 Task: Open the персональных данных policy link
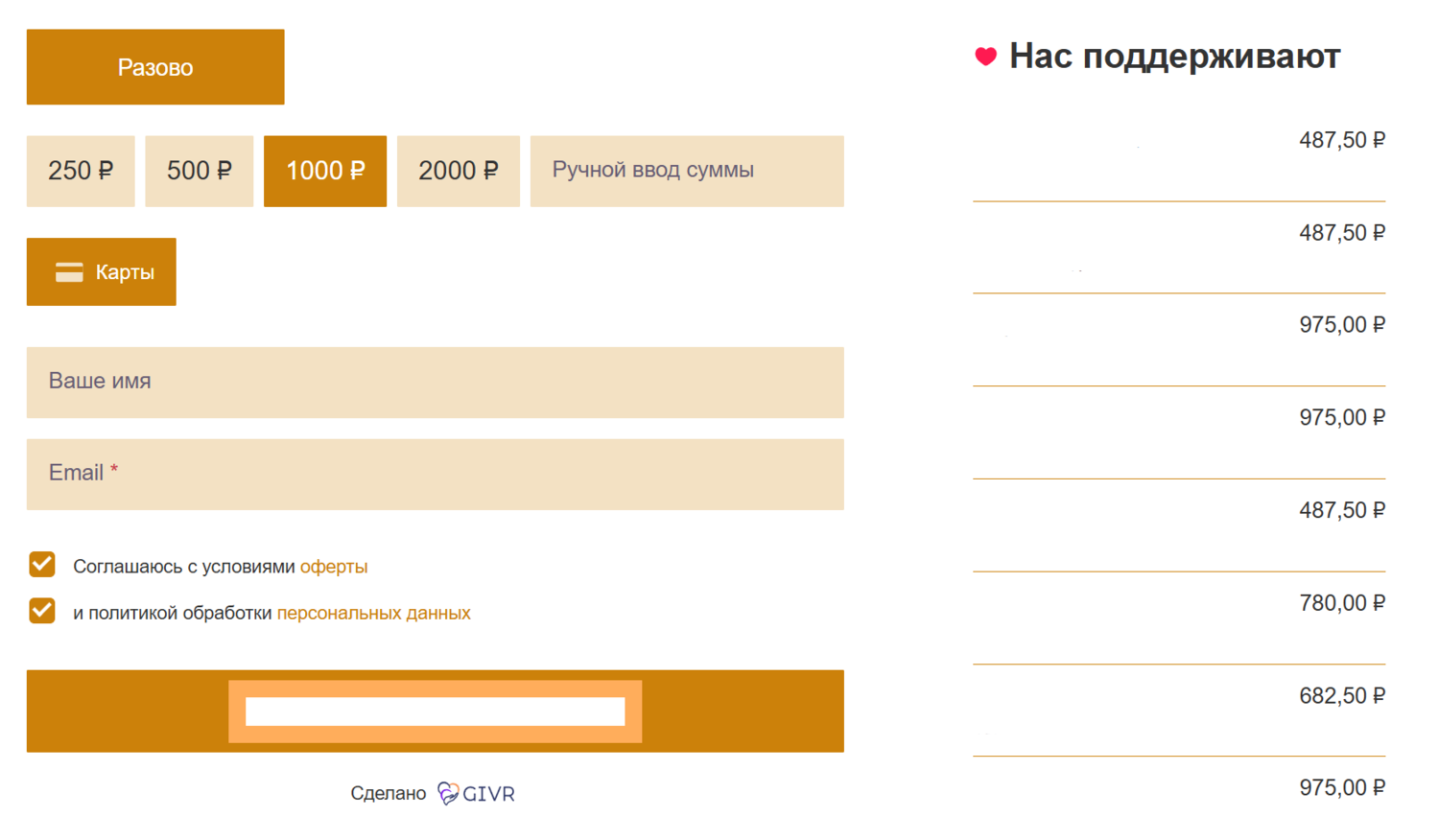[x=373, y=613]
